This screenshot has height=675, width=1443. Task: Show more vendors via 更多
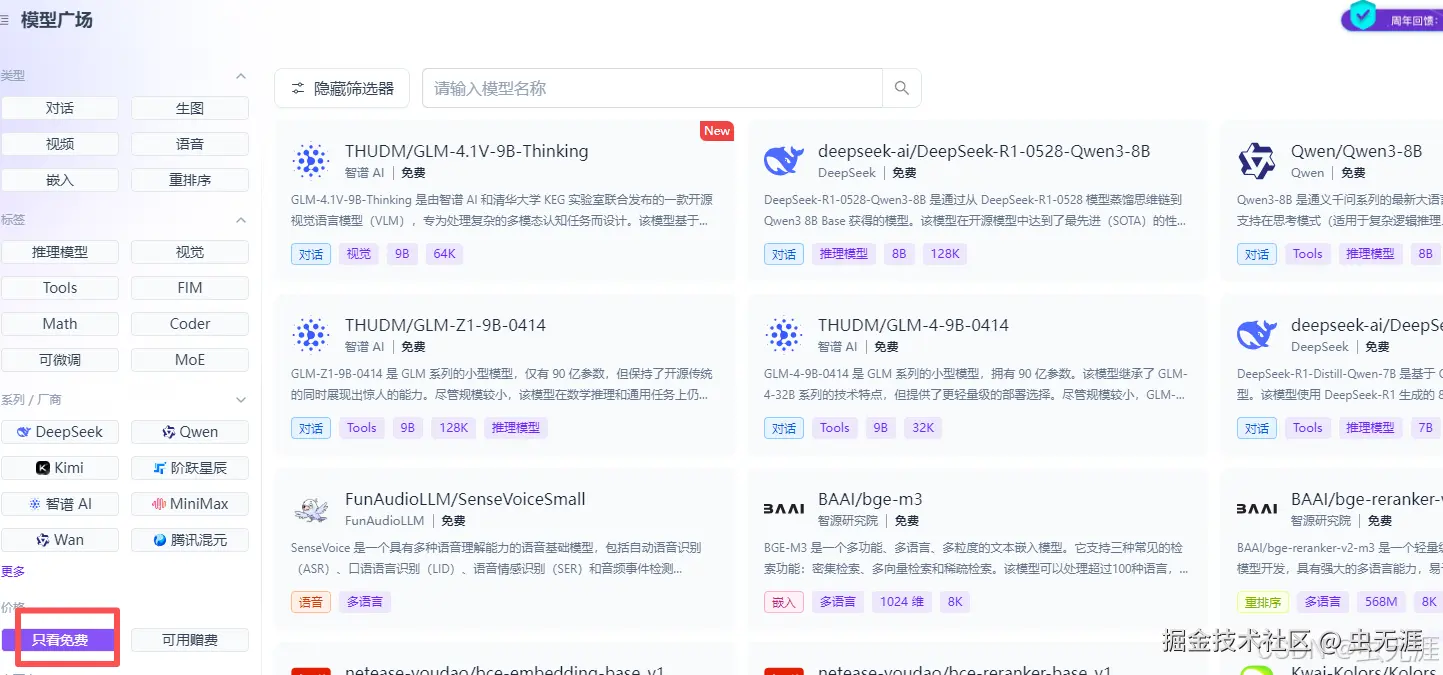(13, 572)
